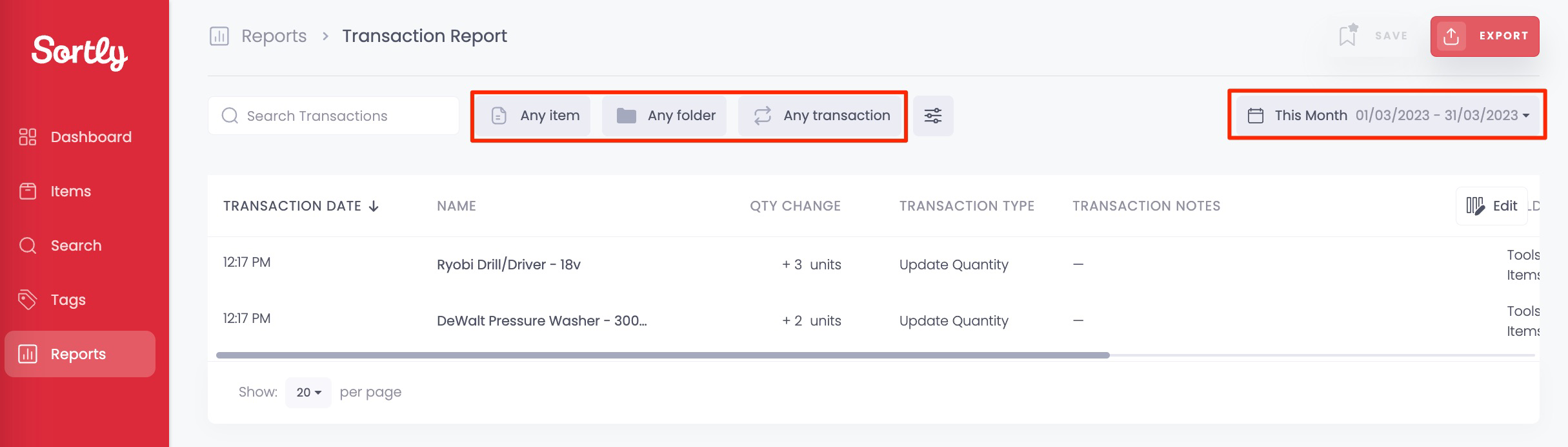
Task: Click the Sortly logo
Action: click(x=80, y=52)
